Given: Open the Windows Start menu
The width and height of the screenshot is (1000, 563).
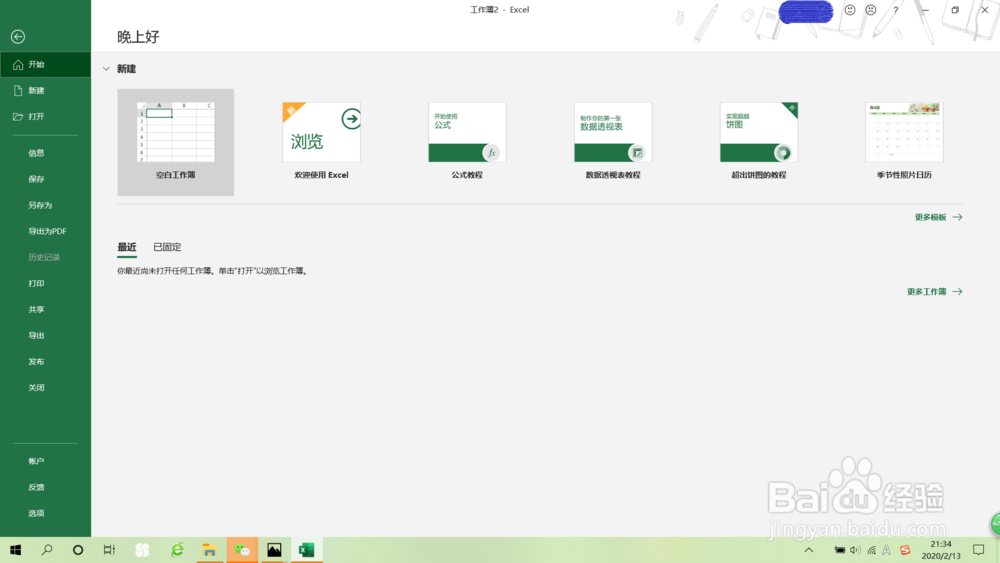Looking at the screenshot, I should click(x=15, y=550).
